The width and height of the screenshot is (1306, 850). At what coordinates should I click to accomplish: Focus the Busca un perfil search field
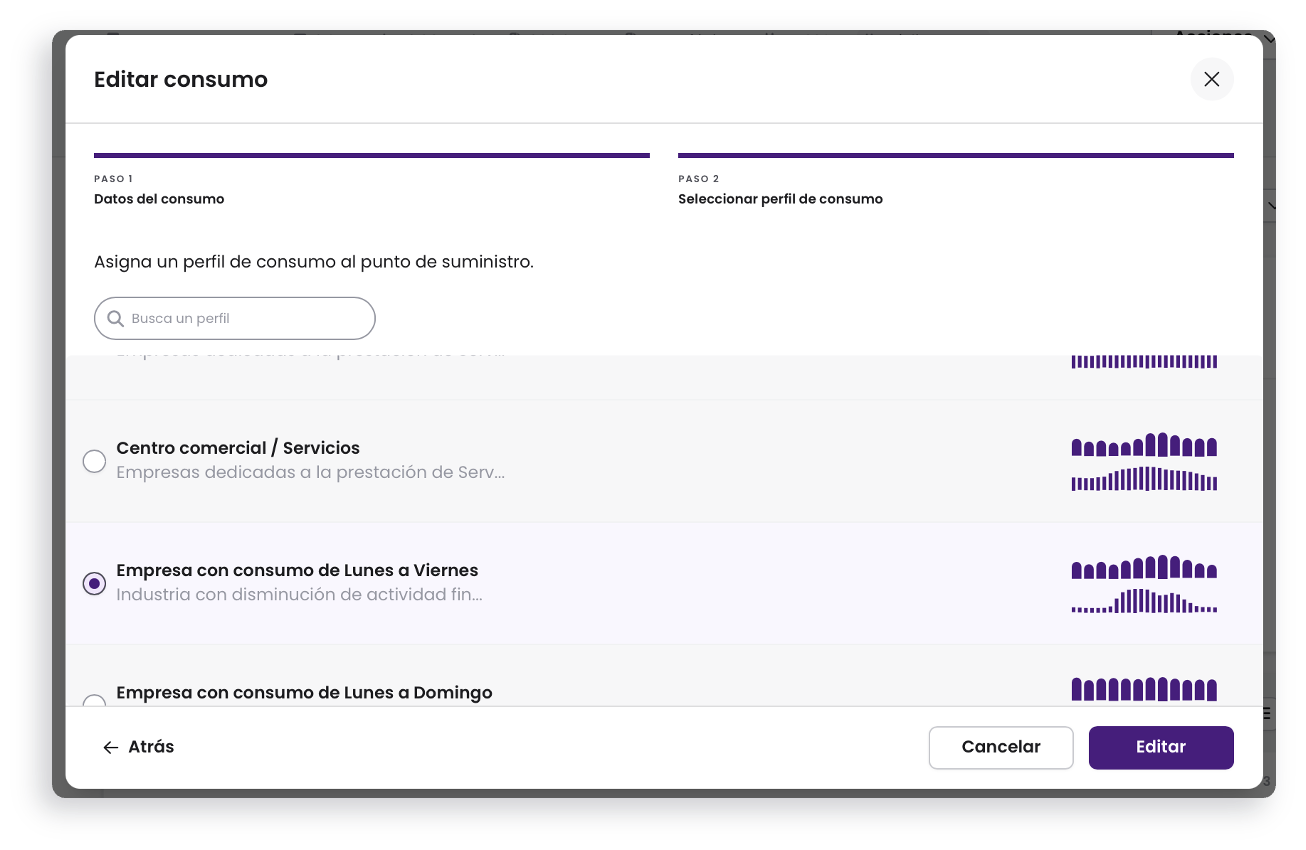(235, 318)
